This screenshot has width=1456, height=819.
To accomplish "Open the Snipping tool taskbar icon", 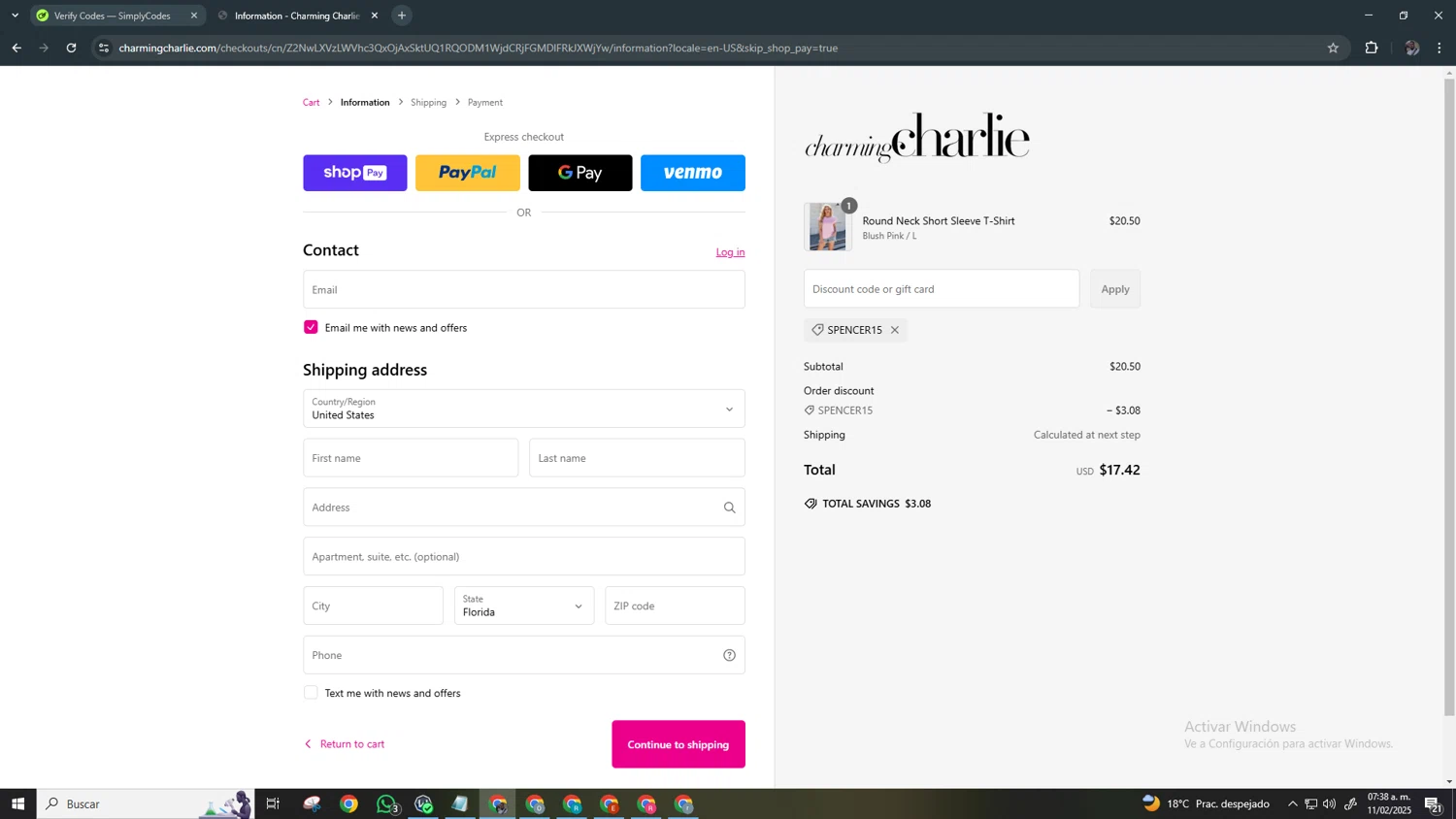I will click(312, 803).
